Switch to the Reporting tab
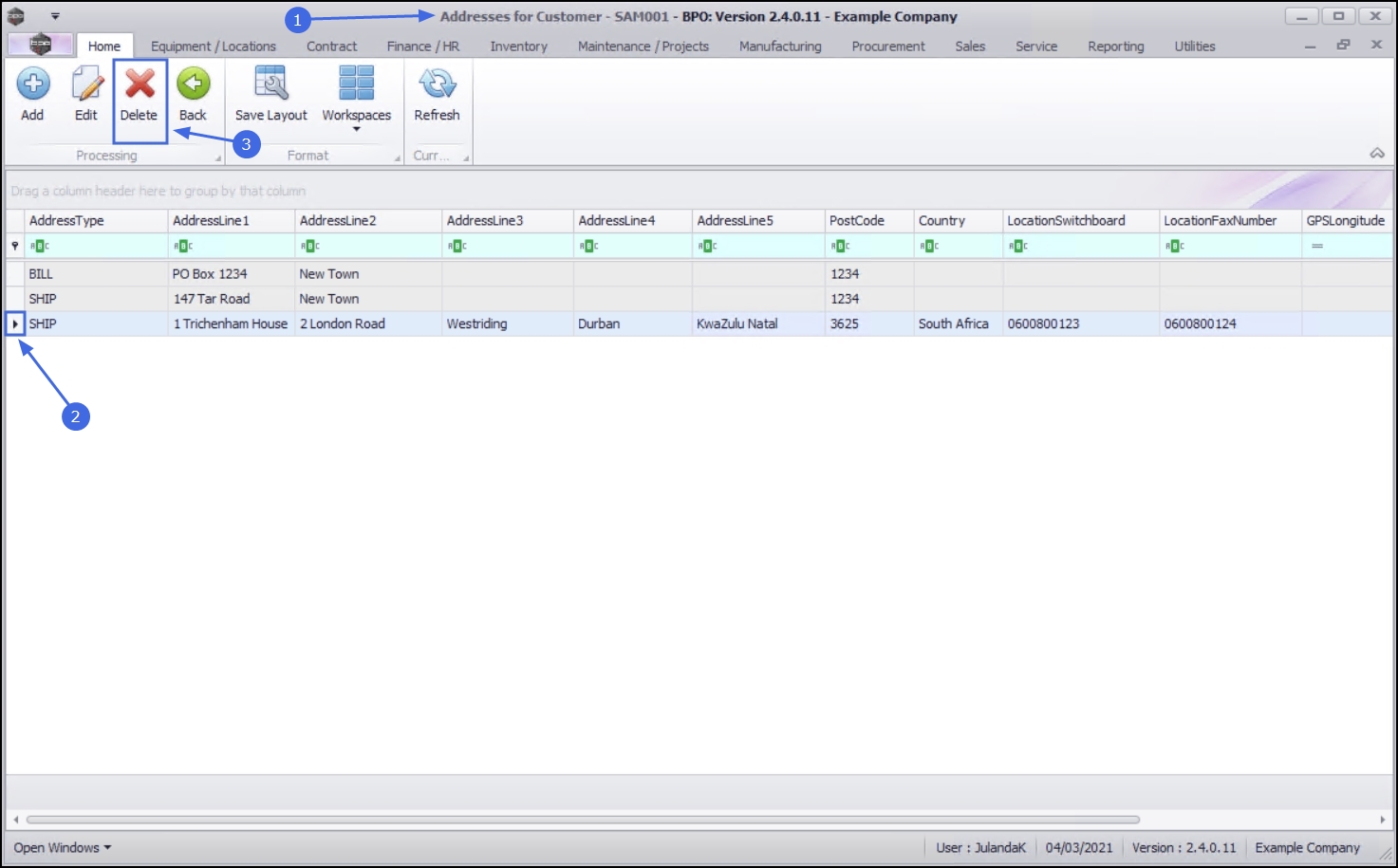The image size is (1398, 868). coord(1116,46)
